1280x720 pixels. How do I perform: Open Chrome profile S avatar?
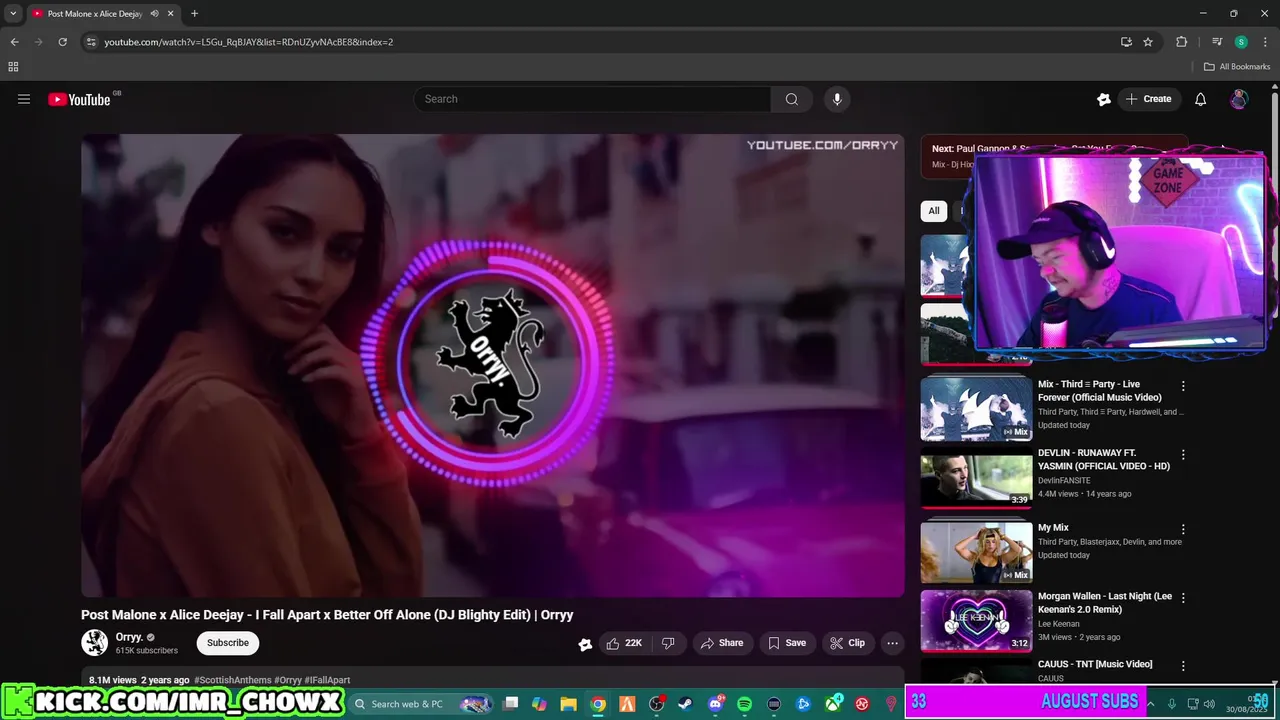point(1241,42)
